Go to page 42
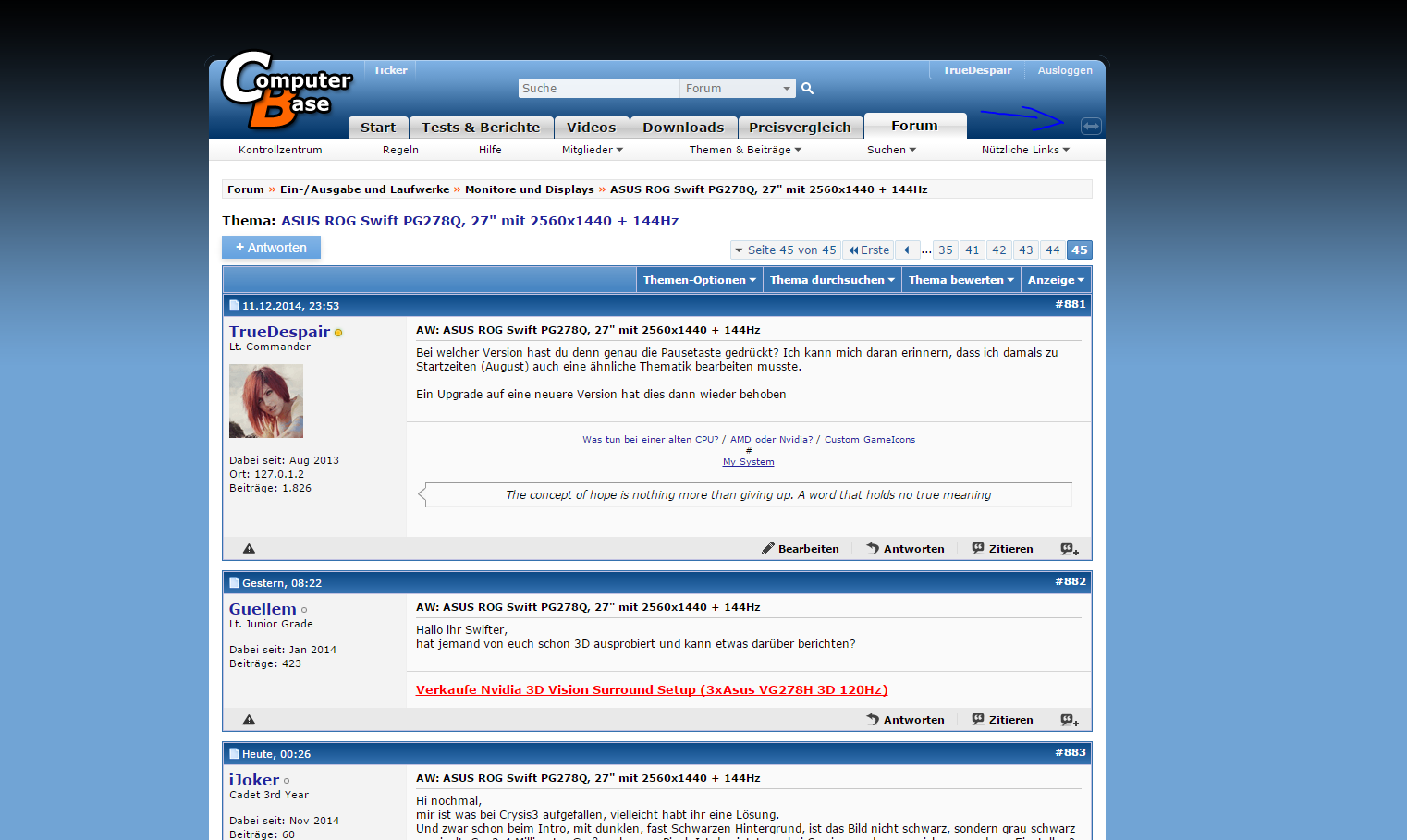 pyautogui.click(x=998, y=250)
